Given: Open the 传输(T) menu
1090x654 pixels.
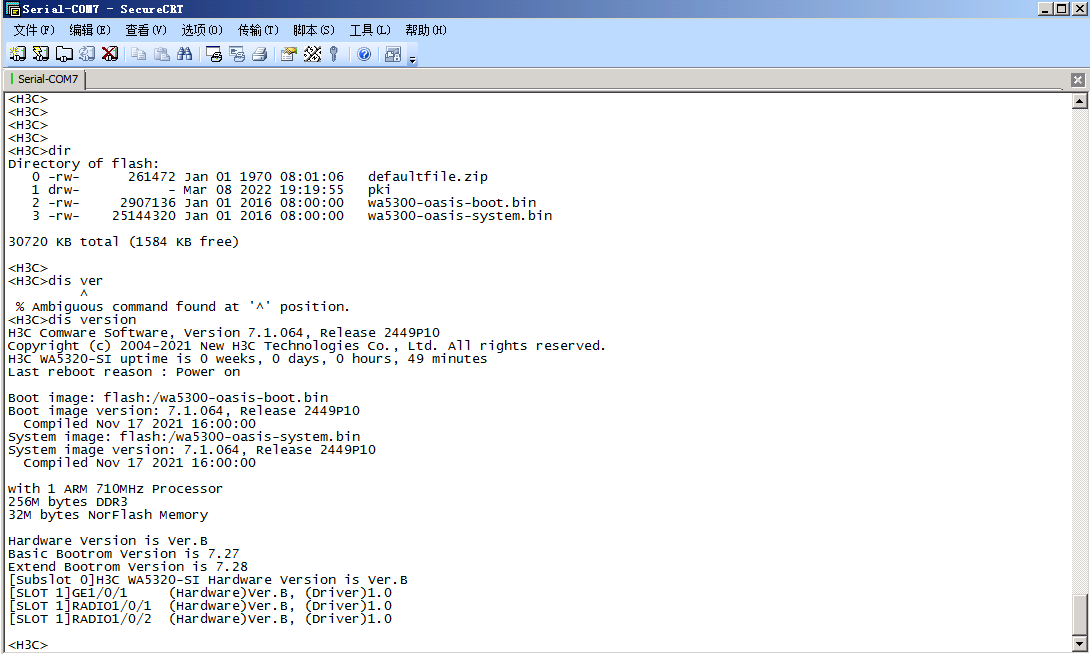Looking at the screenshot, I should [x=258, y=30].
